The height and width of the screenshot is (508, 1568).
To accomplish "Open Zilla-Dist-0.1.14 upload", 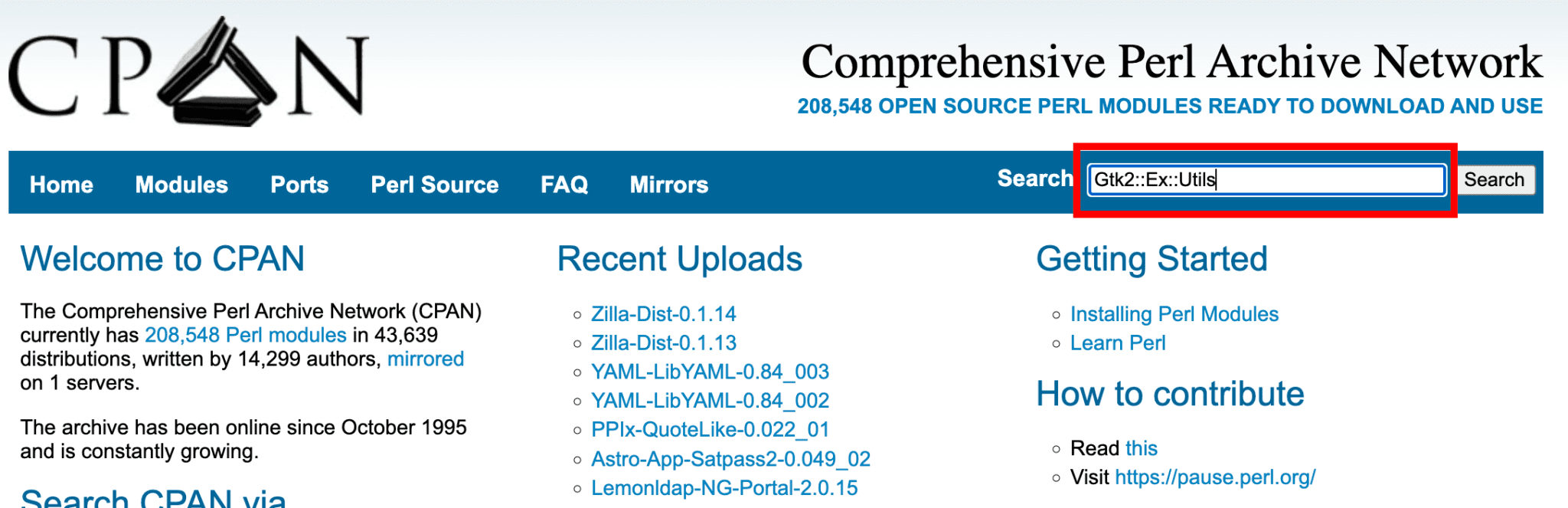I will click(663, 314).
